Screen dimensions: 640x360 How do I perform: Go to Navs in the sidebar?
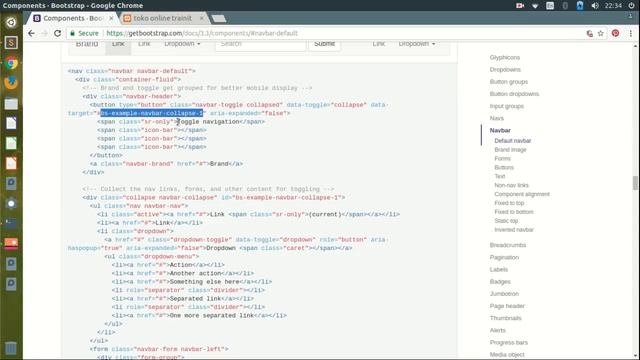497,118
